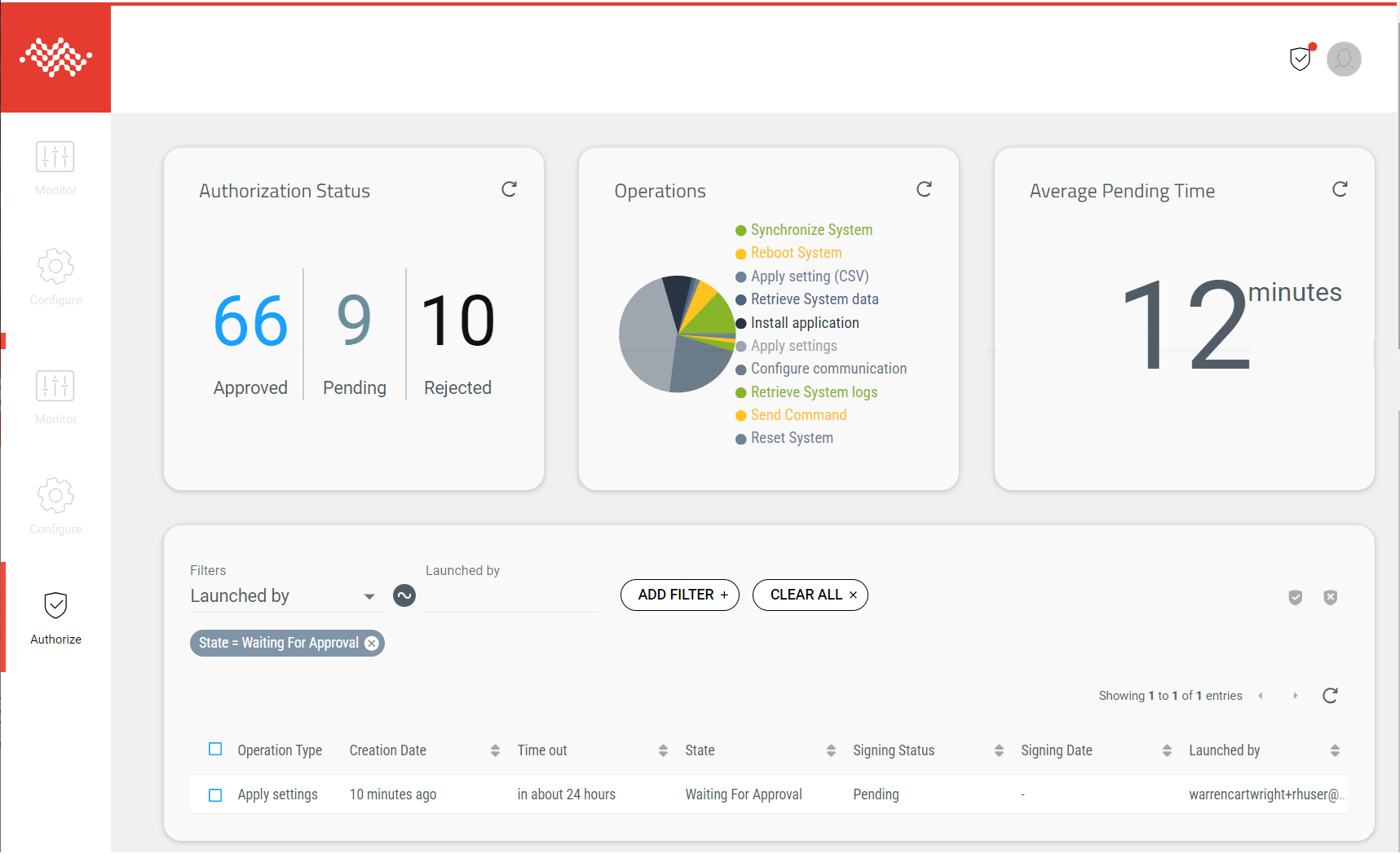Open the user profile avatar
Viewport: 1400px width, 854px height.
(1344, 59)
